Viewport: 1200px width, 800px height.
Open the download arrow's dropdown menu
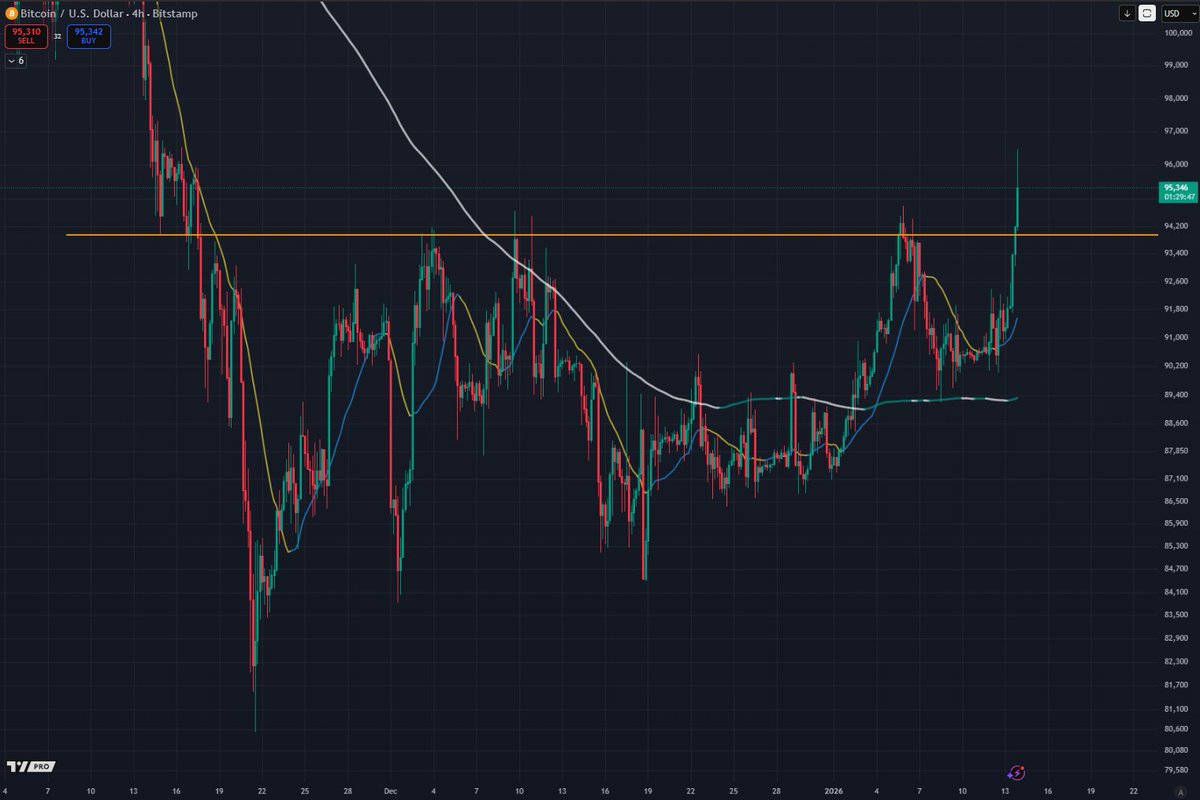[x=1127, y=13]
